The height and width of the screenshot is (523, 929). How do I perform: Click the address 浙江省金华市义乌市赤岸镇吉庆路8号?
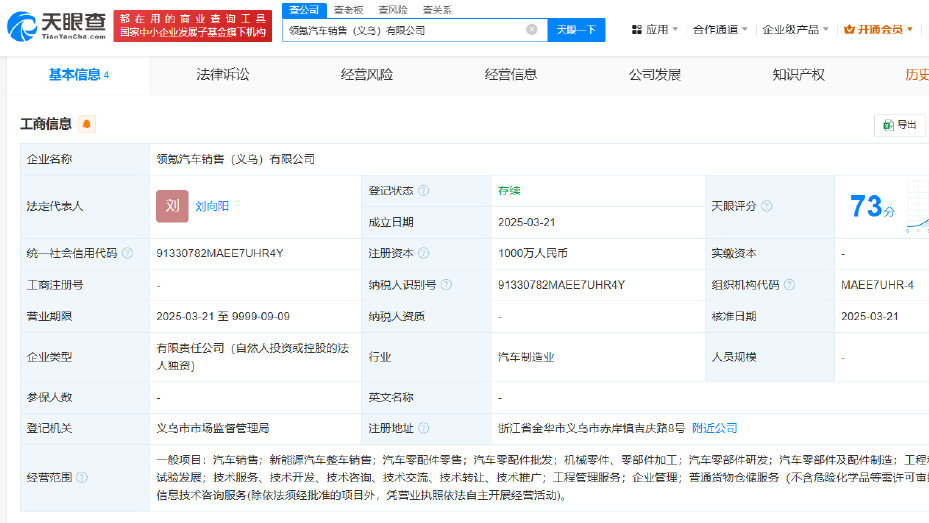(591, 428)
